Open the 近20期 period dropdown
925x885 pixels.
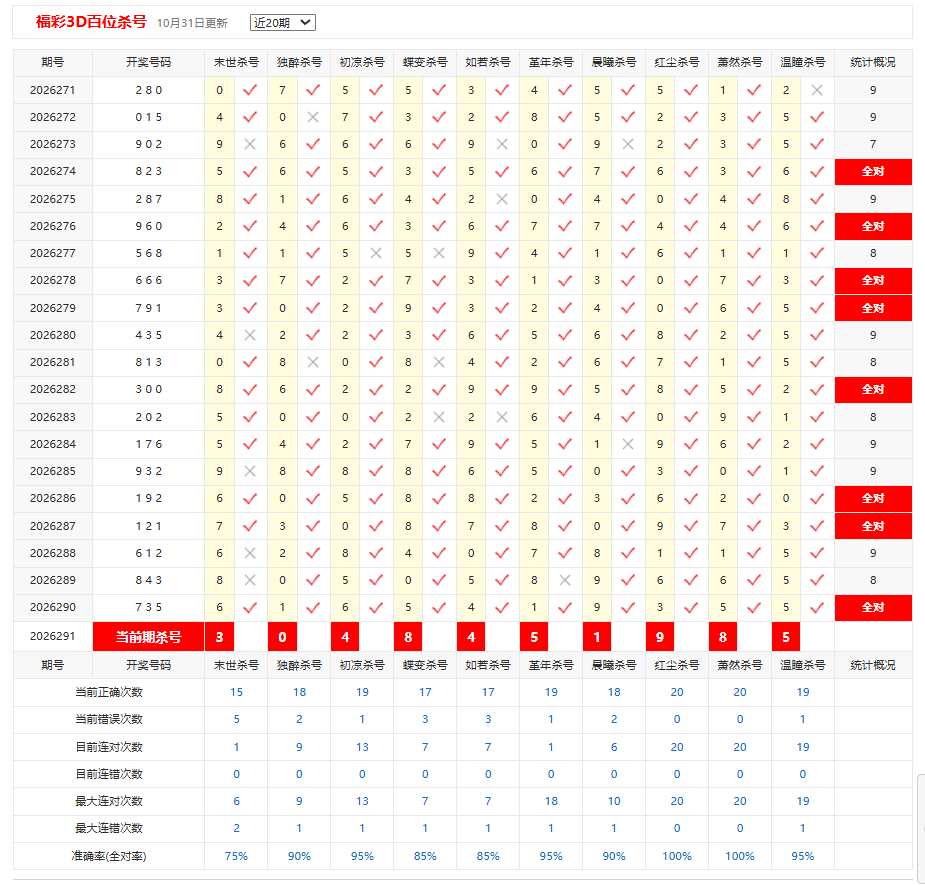(x=283, y=22)
